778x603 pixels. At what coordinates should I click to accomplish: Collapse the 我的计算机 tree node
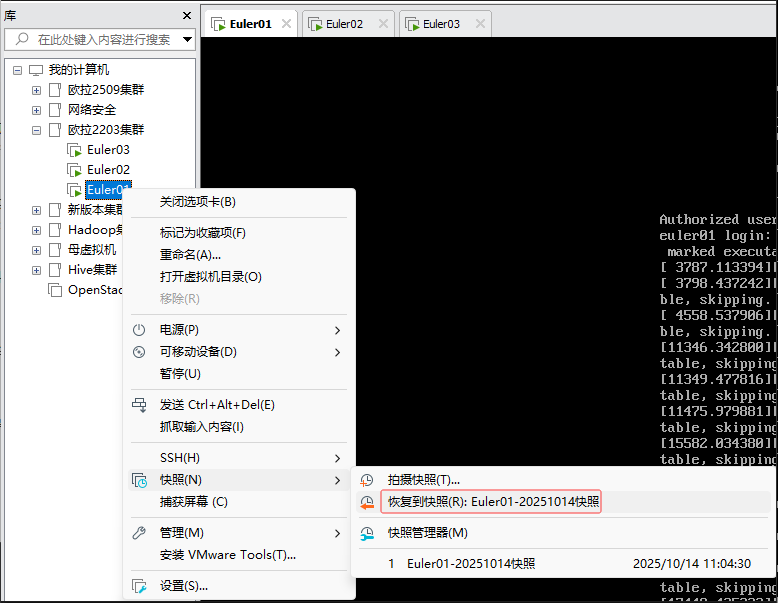click(x=17, y=70)
